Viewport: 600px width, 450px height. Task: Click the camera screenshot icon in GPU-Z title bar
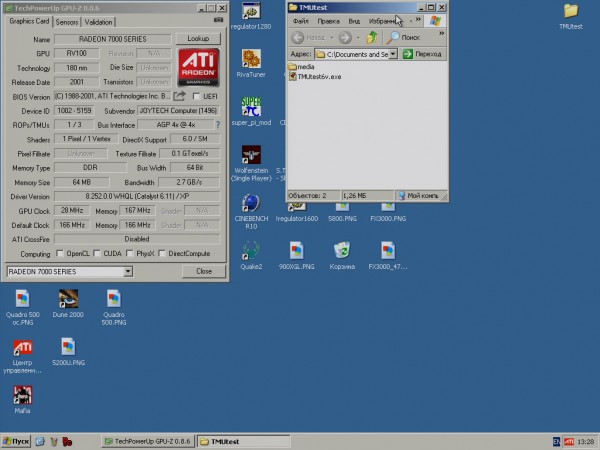[219, 20]
